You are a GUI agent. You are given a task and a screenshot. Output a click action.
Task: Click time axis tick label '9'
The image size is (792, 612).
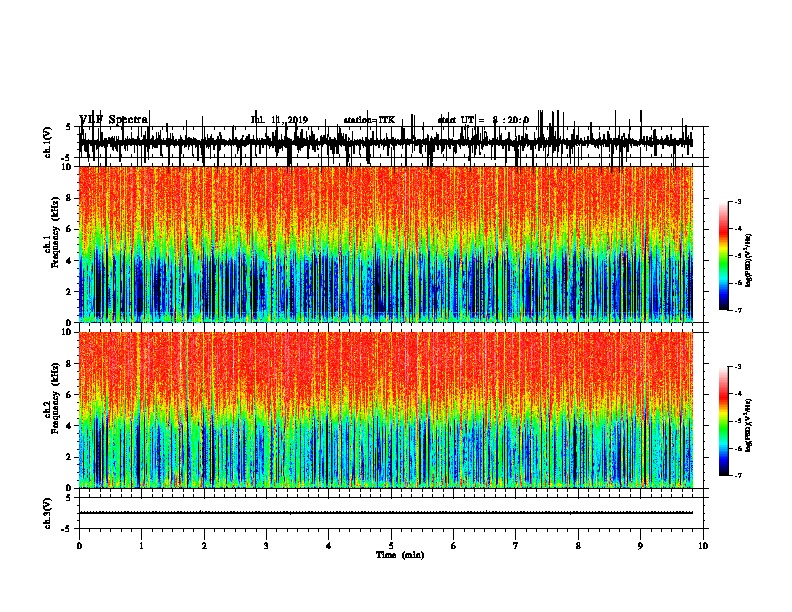tap(640, 546)
